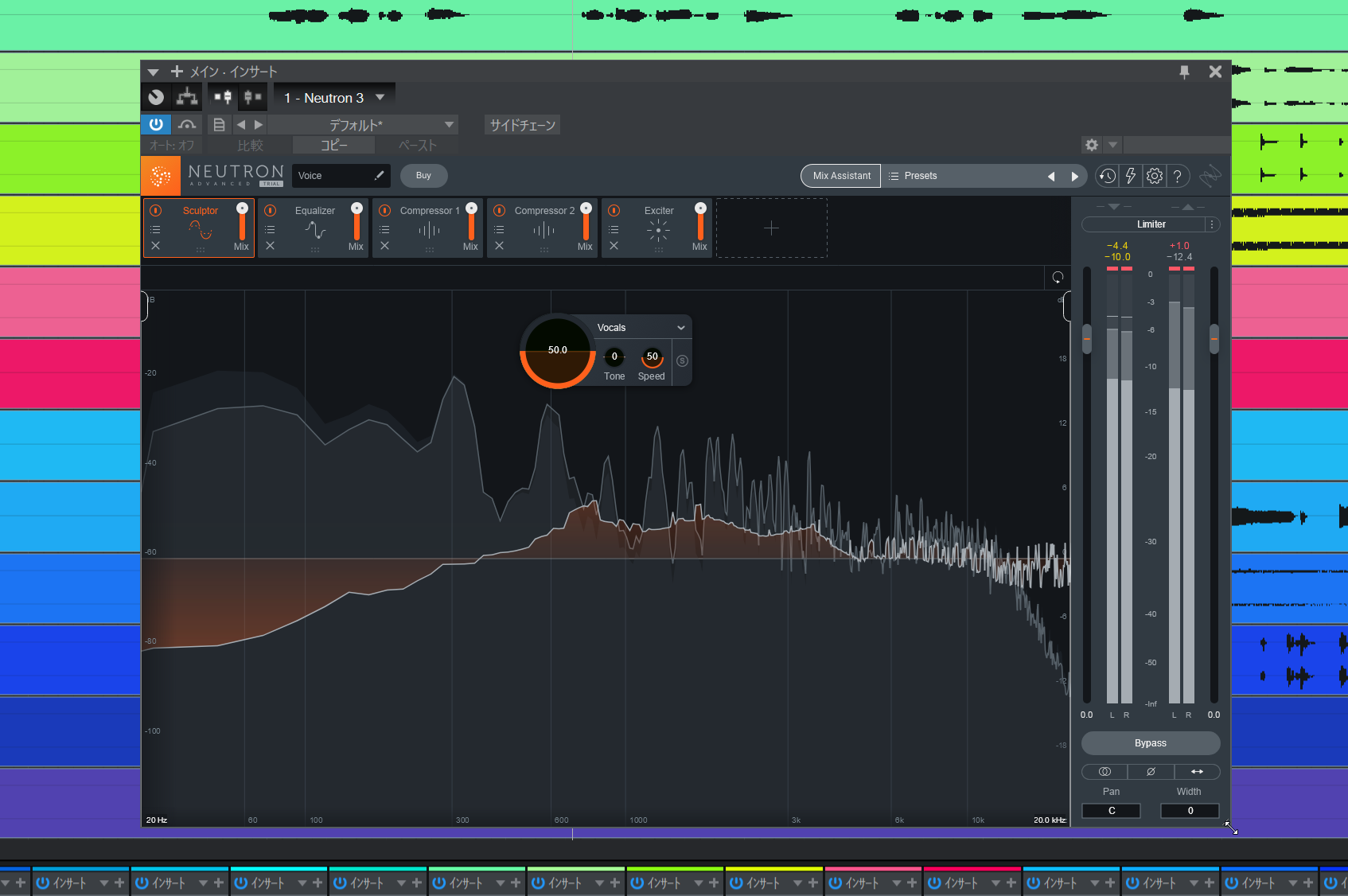Solo the Sculptor processing S icon

pos(682,360)
